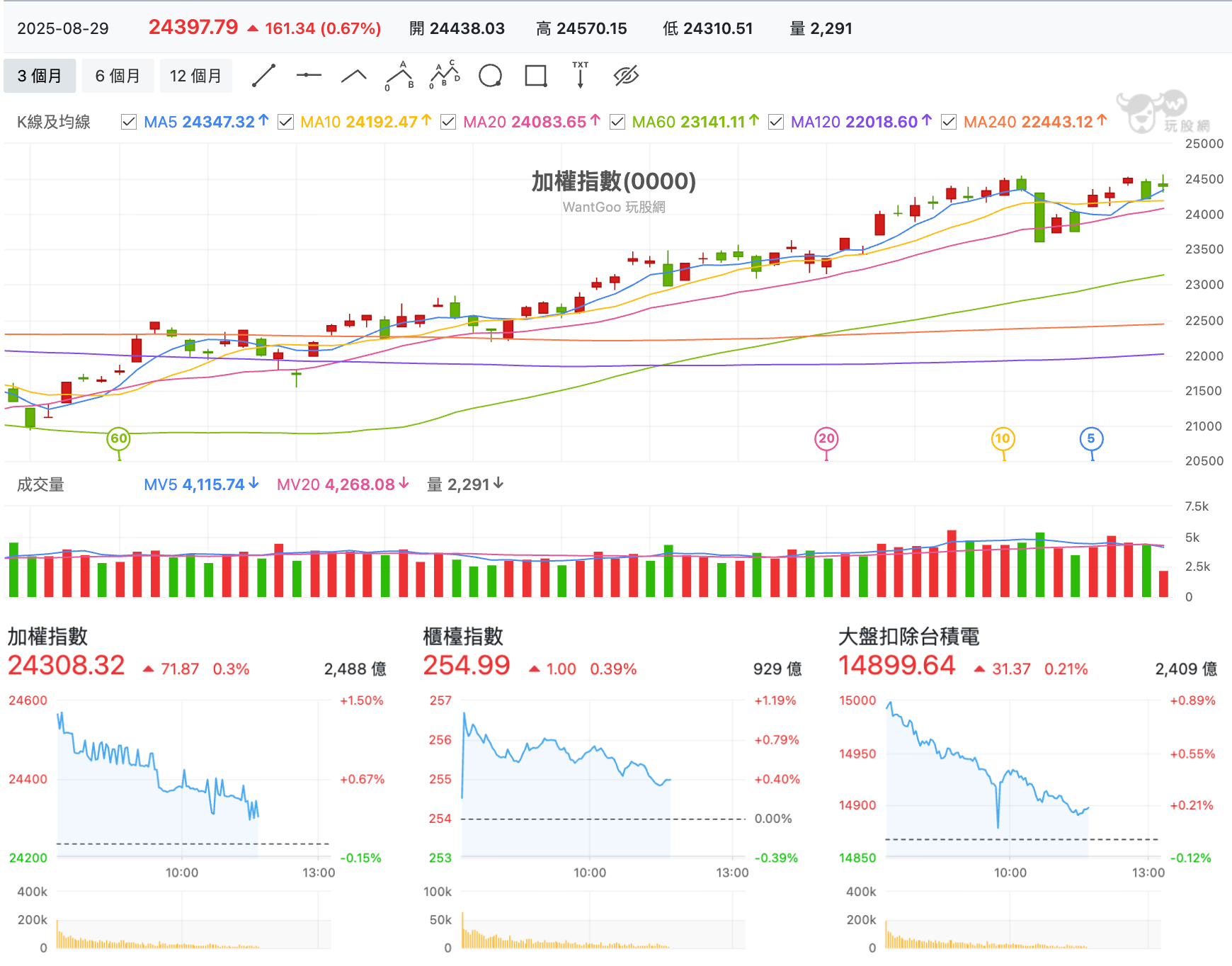The image size is (1232, 966).
Task: Disable the MA240 moving average line
Action: coord(949,123)
